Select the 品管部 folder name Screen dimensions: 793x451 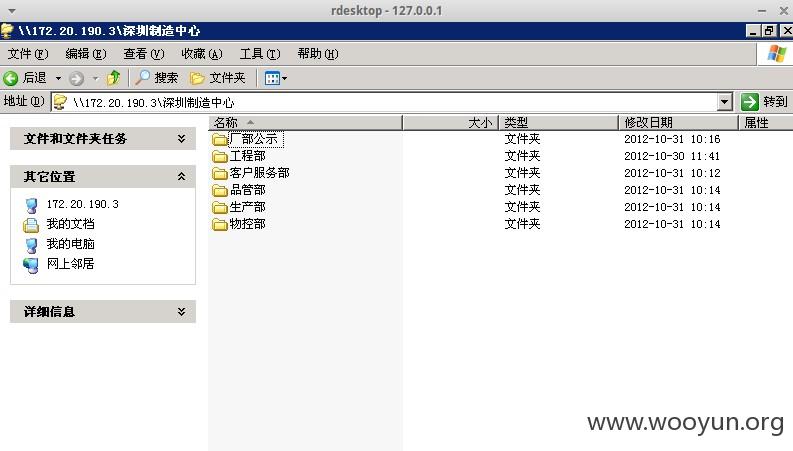[247, 190]
